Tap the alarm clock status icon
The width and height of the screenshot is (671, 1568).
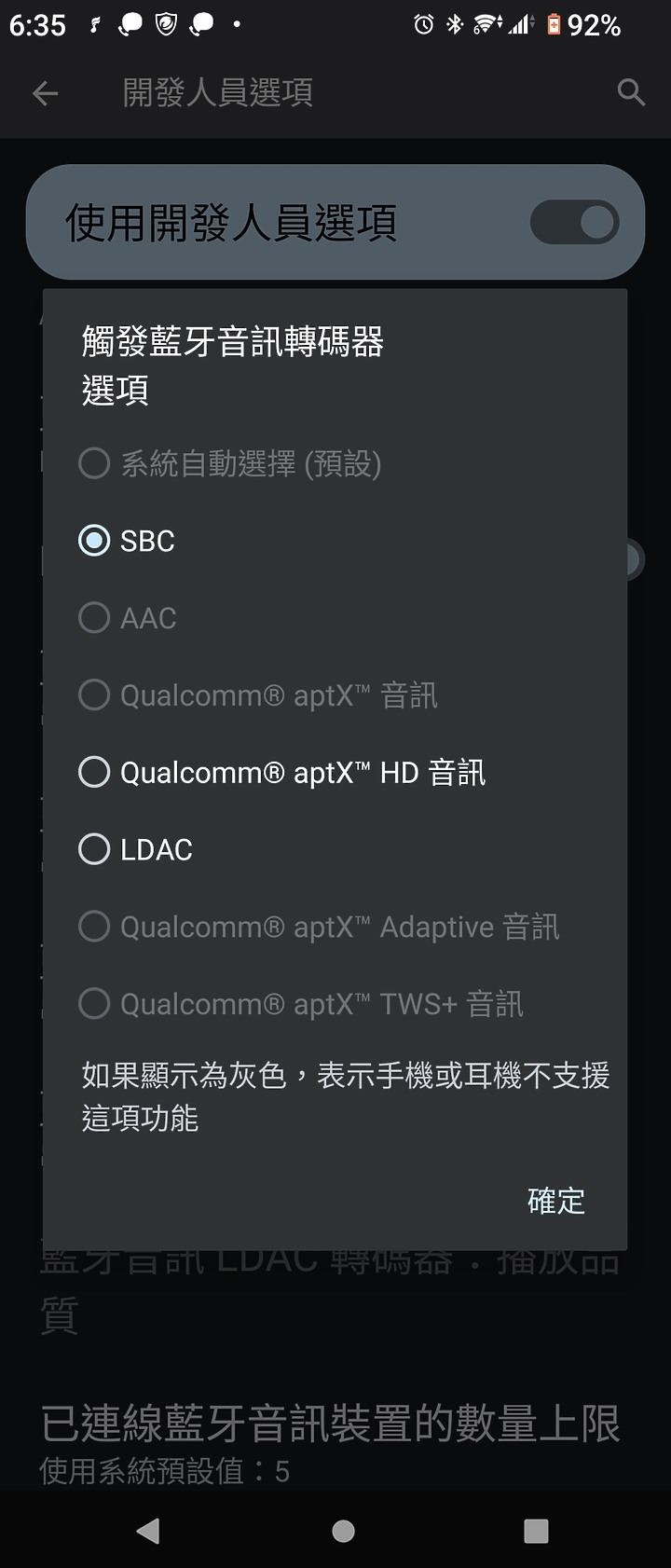pyautogui.click(x=424, y=25)
